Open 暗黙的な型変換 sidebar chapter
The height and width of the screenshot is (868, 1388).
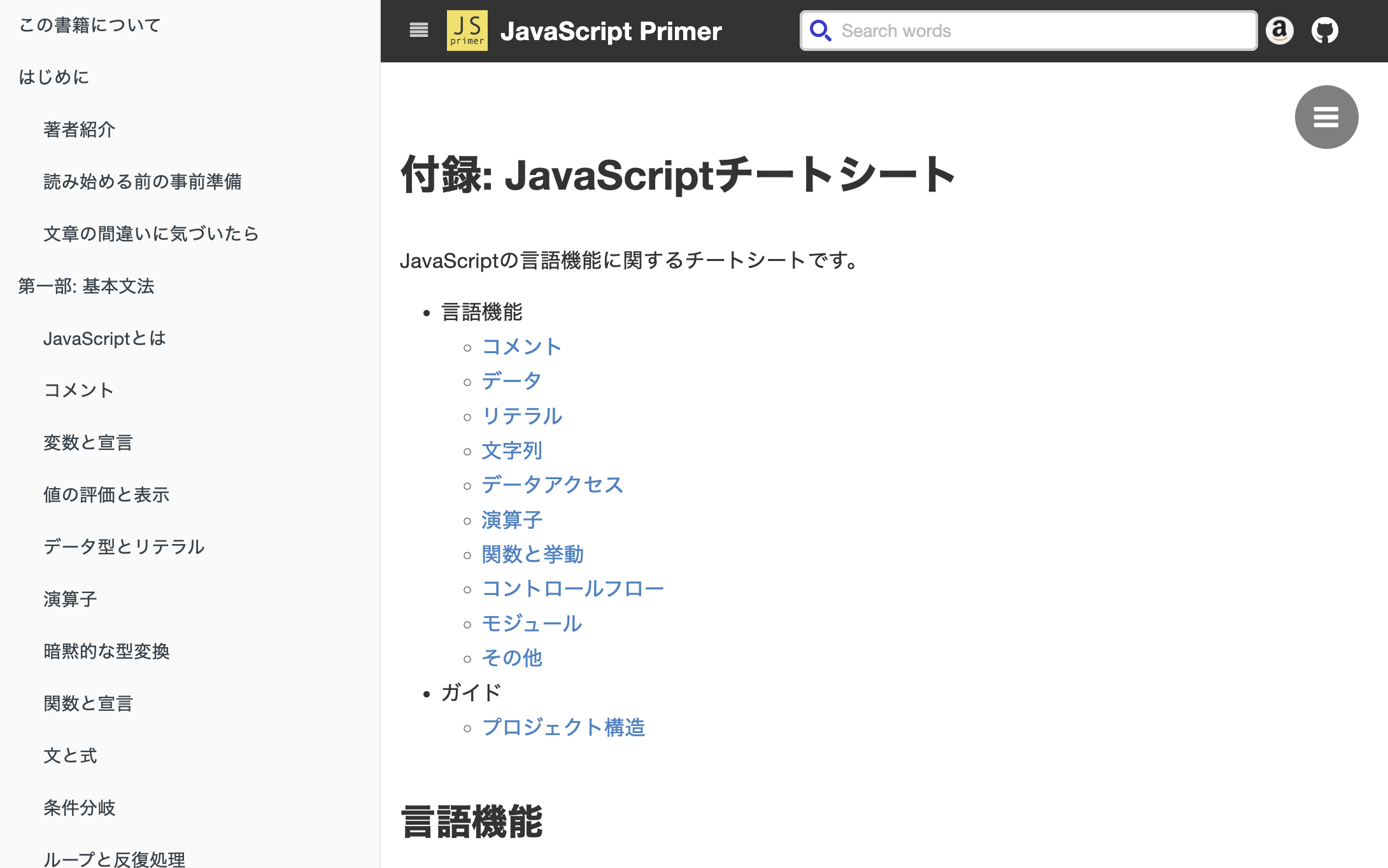[106, 652]
